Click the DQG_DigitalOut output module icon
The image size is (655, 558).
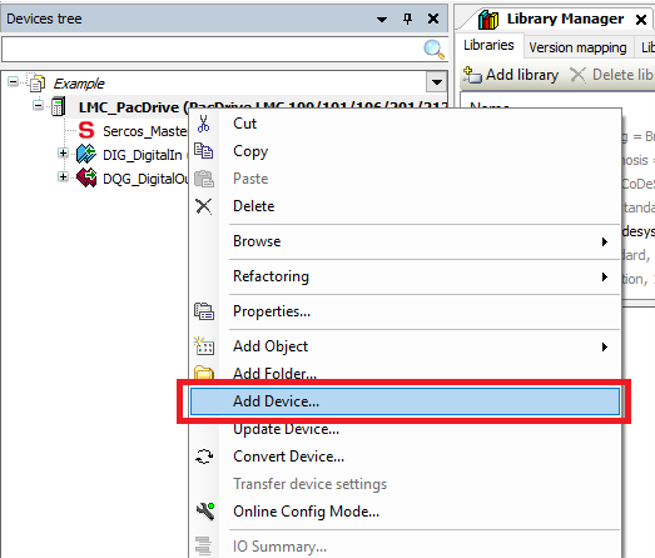tap(86, 178)
